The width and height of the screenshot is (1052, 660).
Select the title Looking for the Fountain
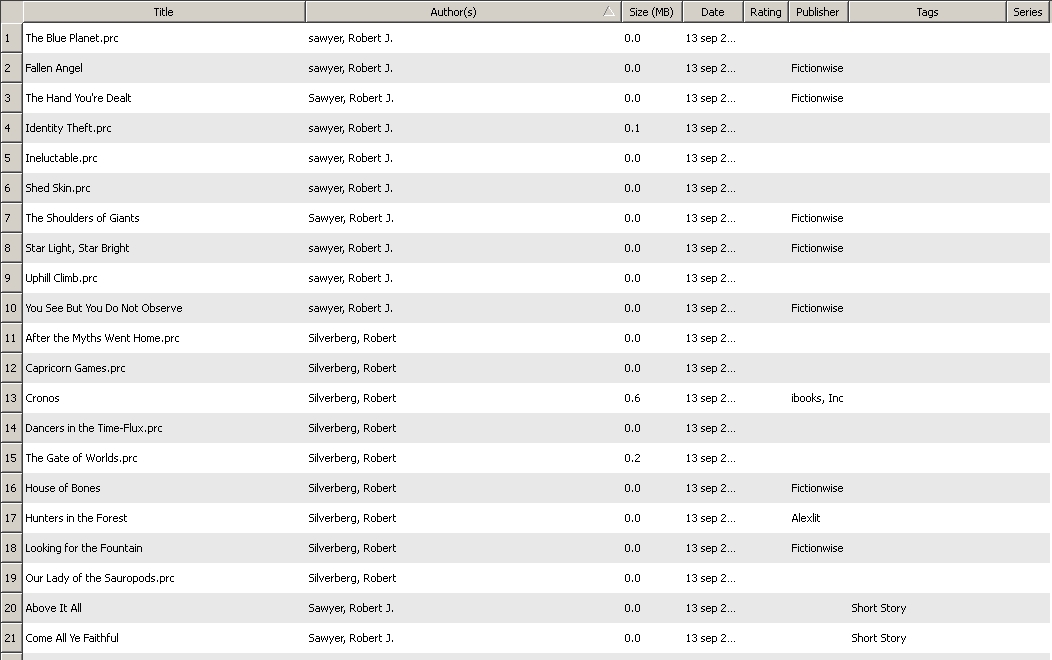pos(84,548)
